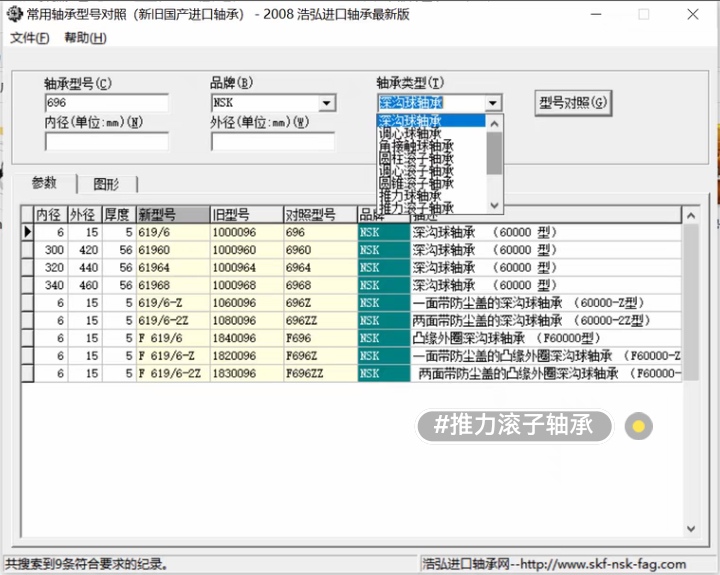The width and height of the screenshot is (720, 575).
Task: Click status text 共搜索到9条符合要求的纪录
Action: pos(86,564)
